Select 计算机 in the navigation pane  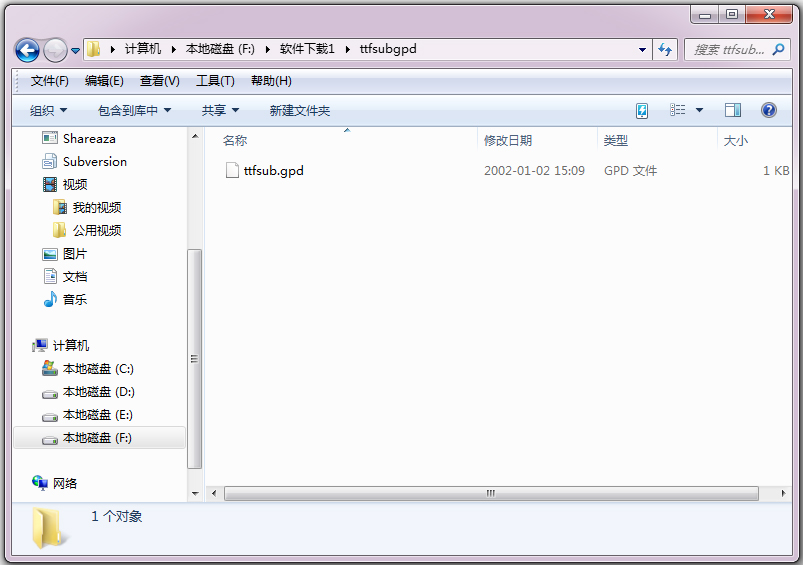(60, 346)
